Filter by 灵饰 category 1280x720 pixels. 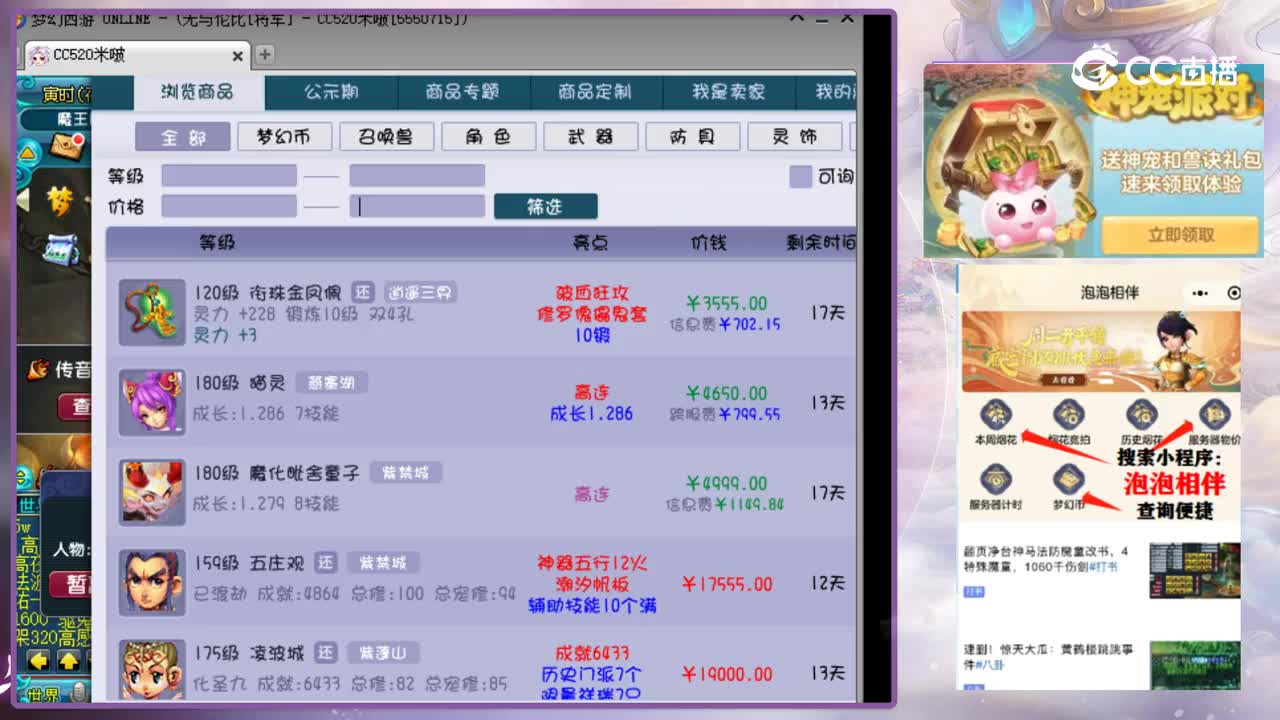tap(795, 137)
